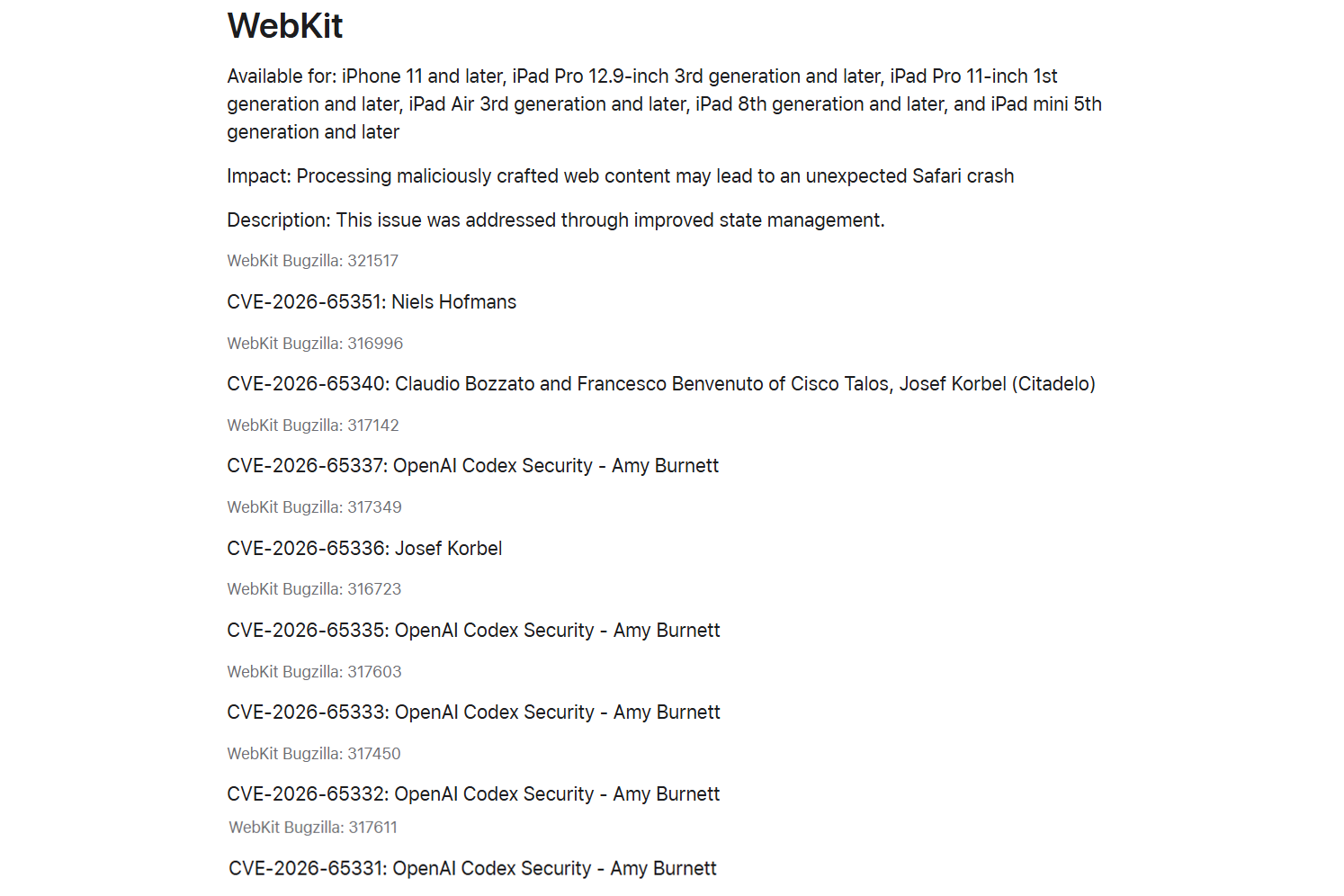This screenshot has width=1344, height=896.
Task: Select the CVE-2026-65351 Niels Hofmans line
Action: [x=372, y=302]
